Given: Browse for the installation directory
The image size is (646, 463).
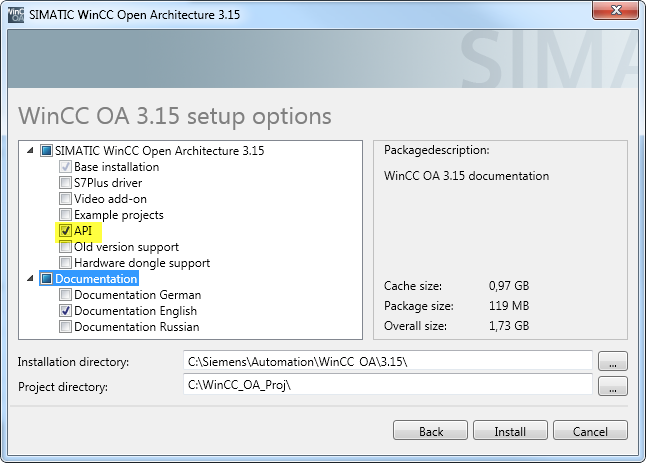Looking at the screenshot, I should (x=613, y=361).
